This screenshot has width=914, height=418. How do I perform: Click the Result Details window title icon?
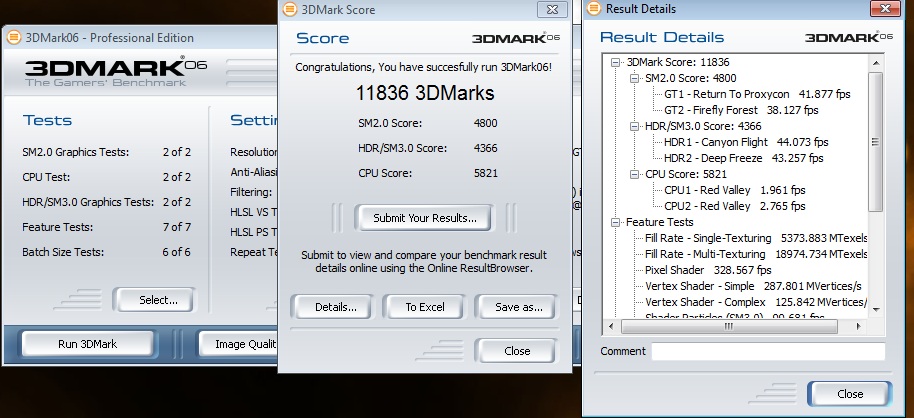593,8
